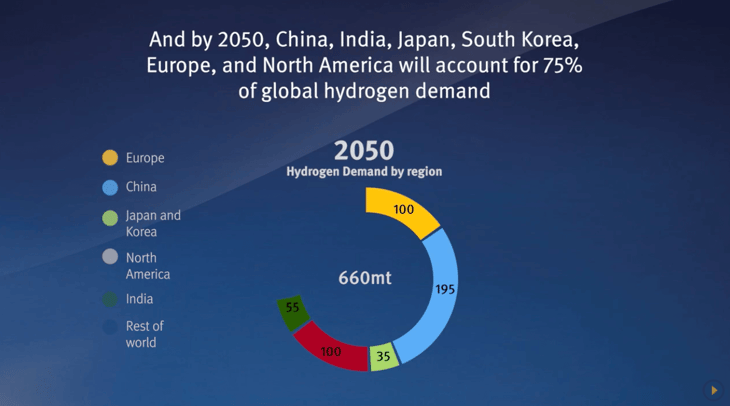Click the play arrow button at the slide corner

click(714, 390)
